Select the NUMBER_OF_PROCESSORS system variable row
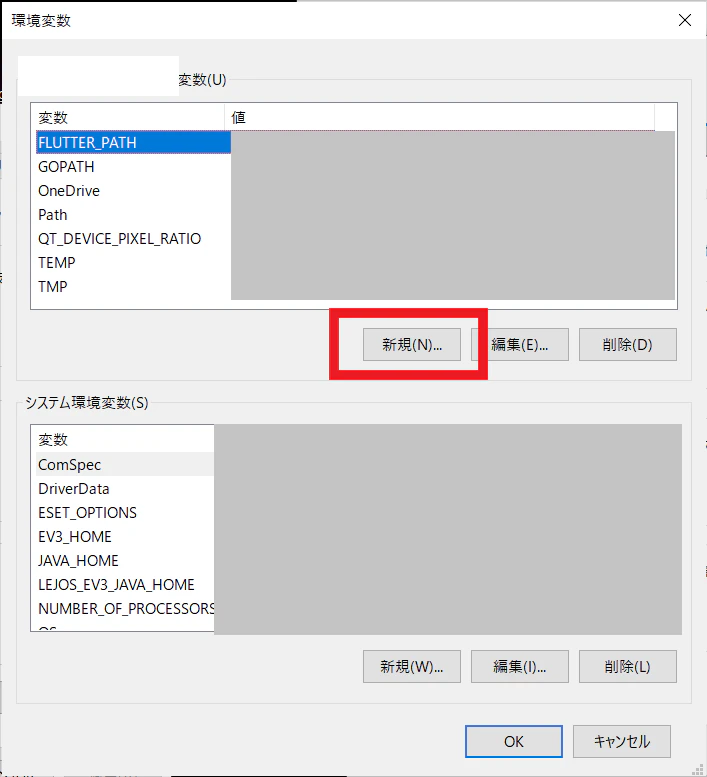 click(x=125, y=609)
